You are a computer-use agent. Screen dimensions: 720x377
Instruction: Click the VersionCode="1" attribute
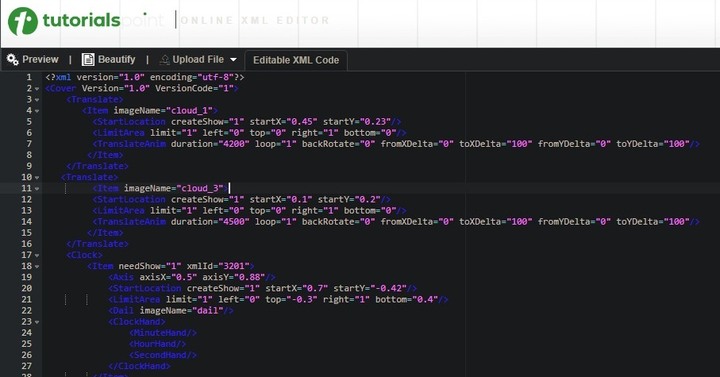point(195,88)
